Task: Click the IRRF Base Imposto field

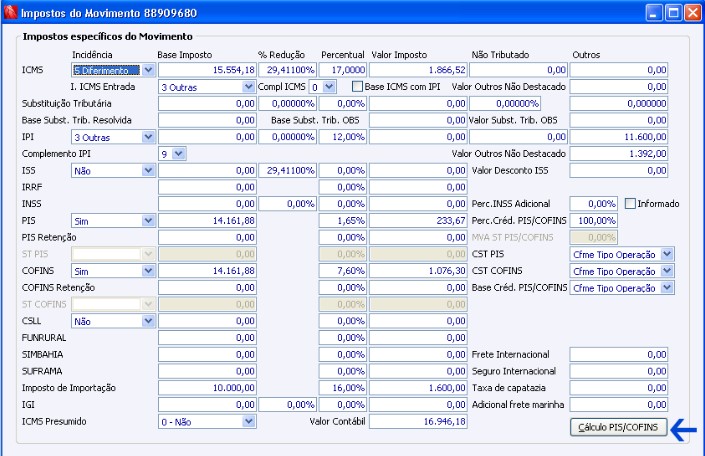Action: (x=207, y=187)
